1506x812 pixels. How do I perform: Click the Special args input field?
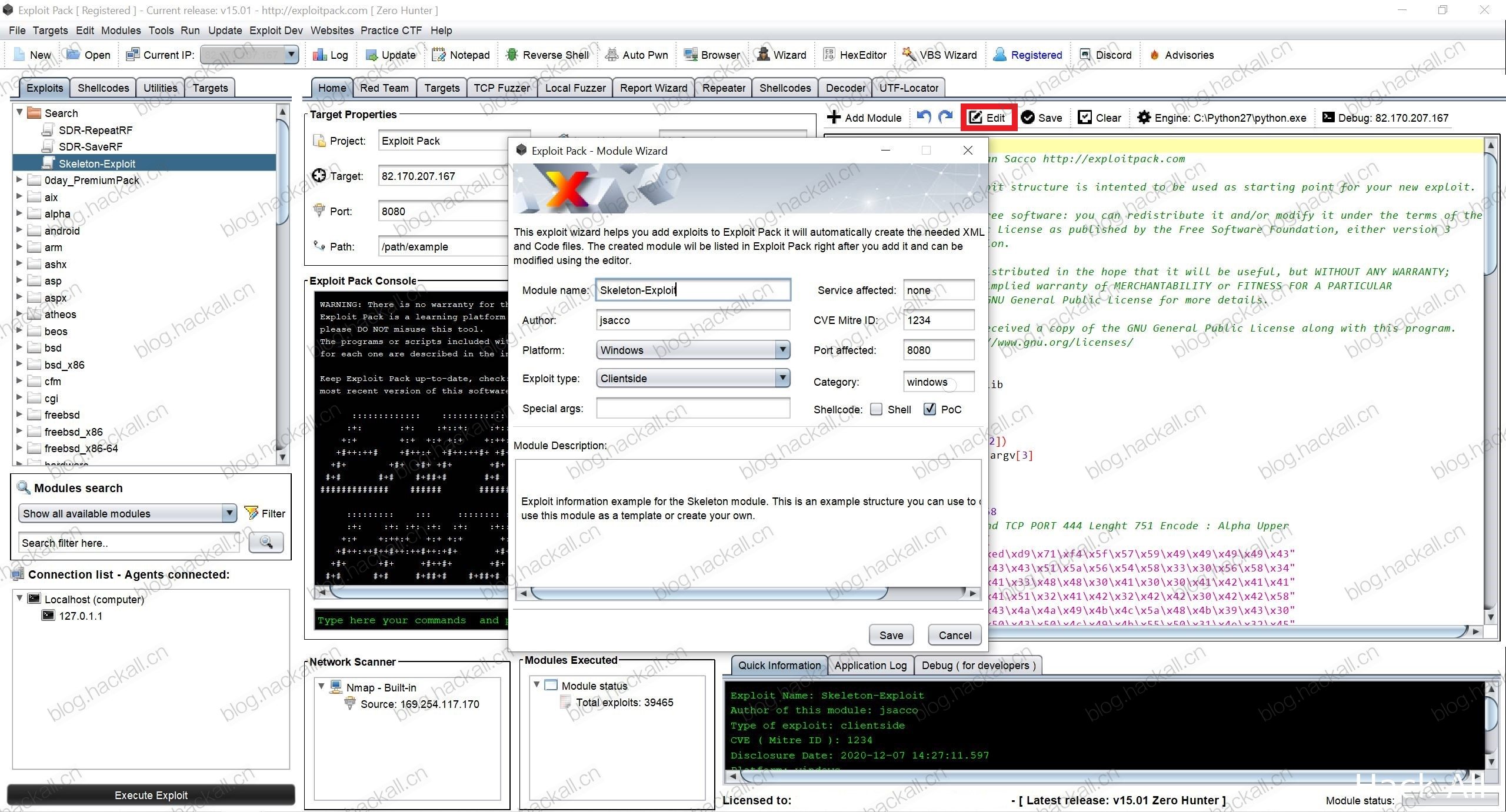click(x=693, y=408)
